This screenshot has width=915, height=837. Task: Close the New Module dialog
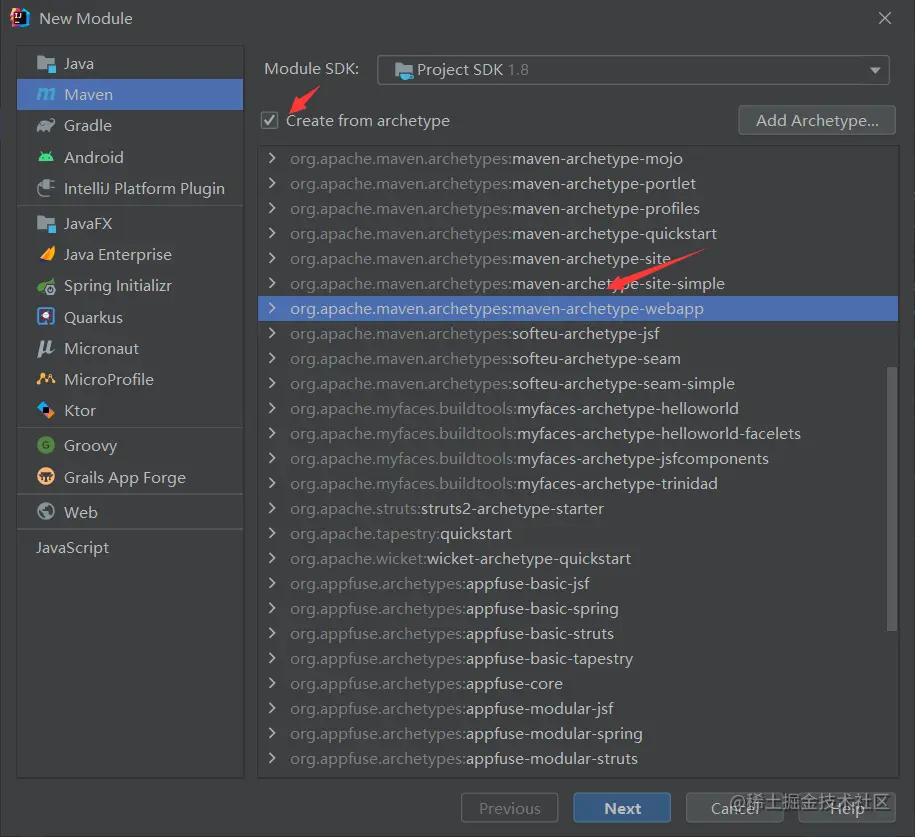point(885,18)
